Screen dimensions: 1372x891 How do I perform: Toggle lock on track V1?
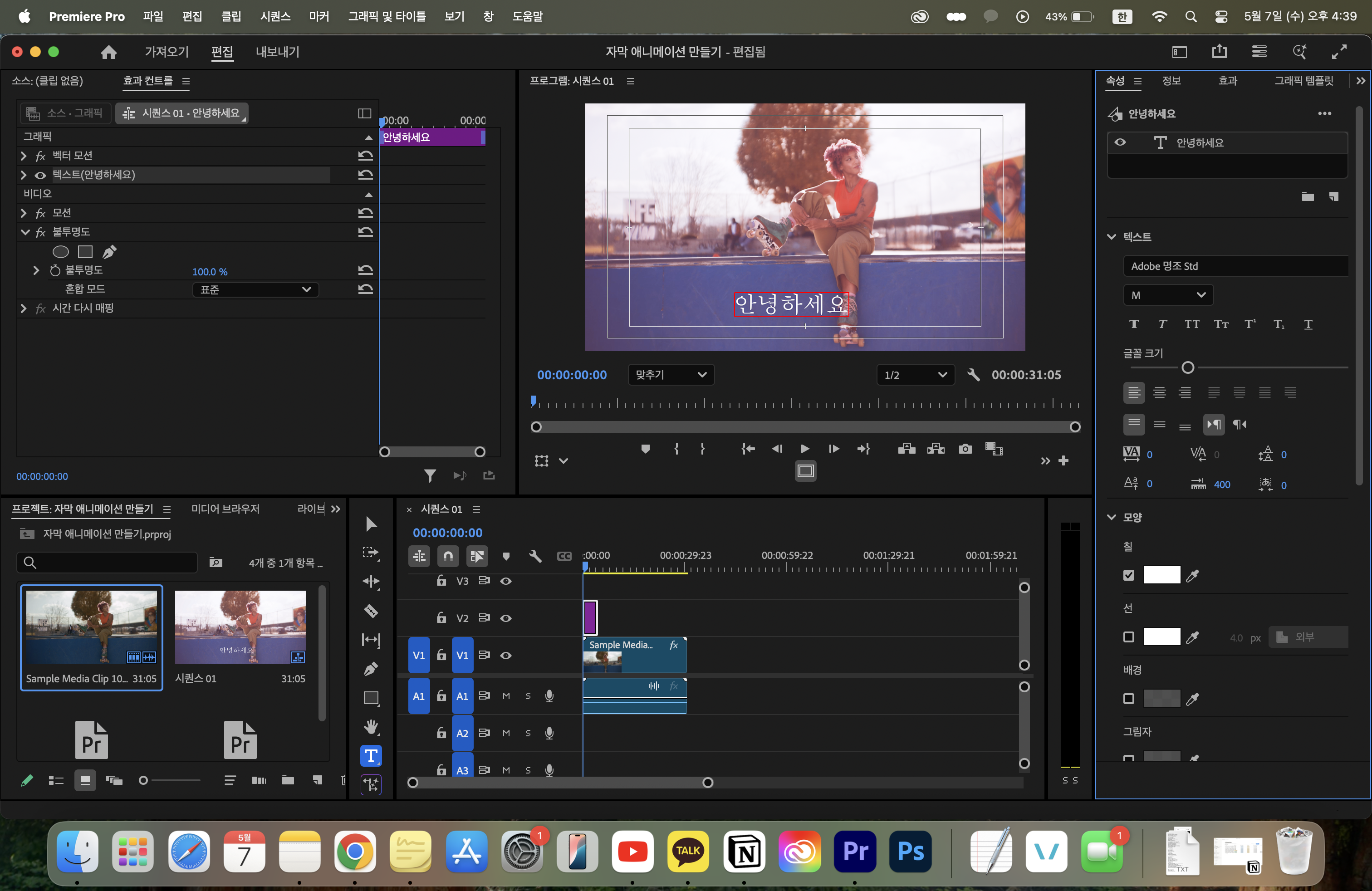click(x=441, y=655)
